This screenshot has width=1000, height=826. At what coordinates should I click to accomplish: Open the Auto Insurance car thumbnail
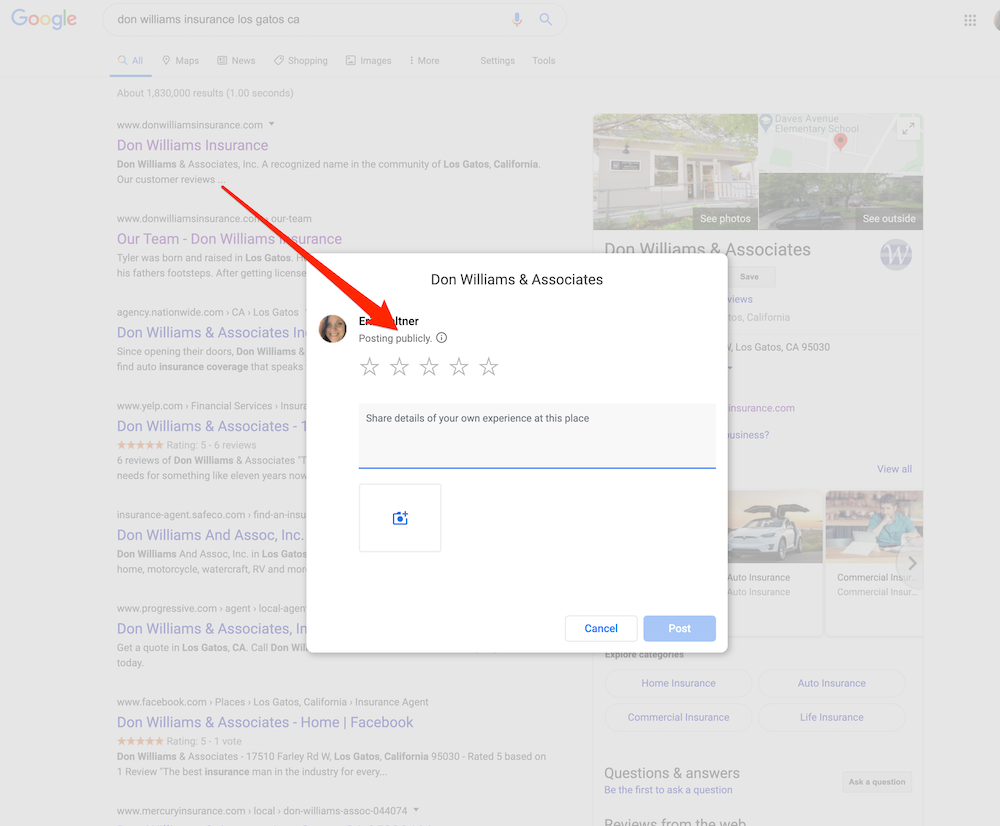pos(775,527)
